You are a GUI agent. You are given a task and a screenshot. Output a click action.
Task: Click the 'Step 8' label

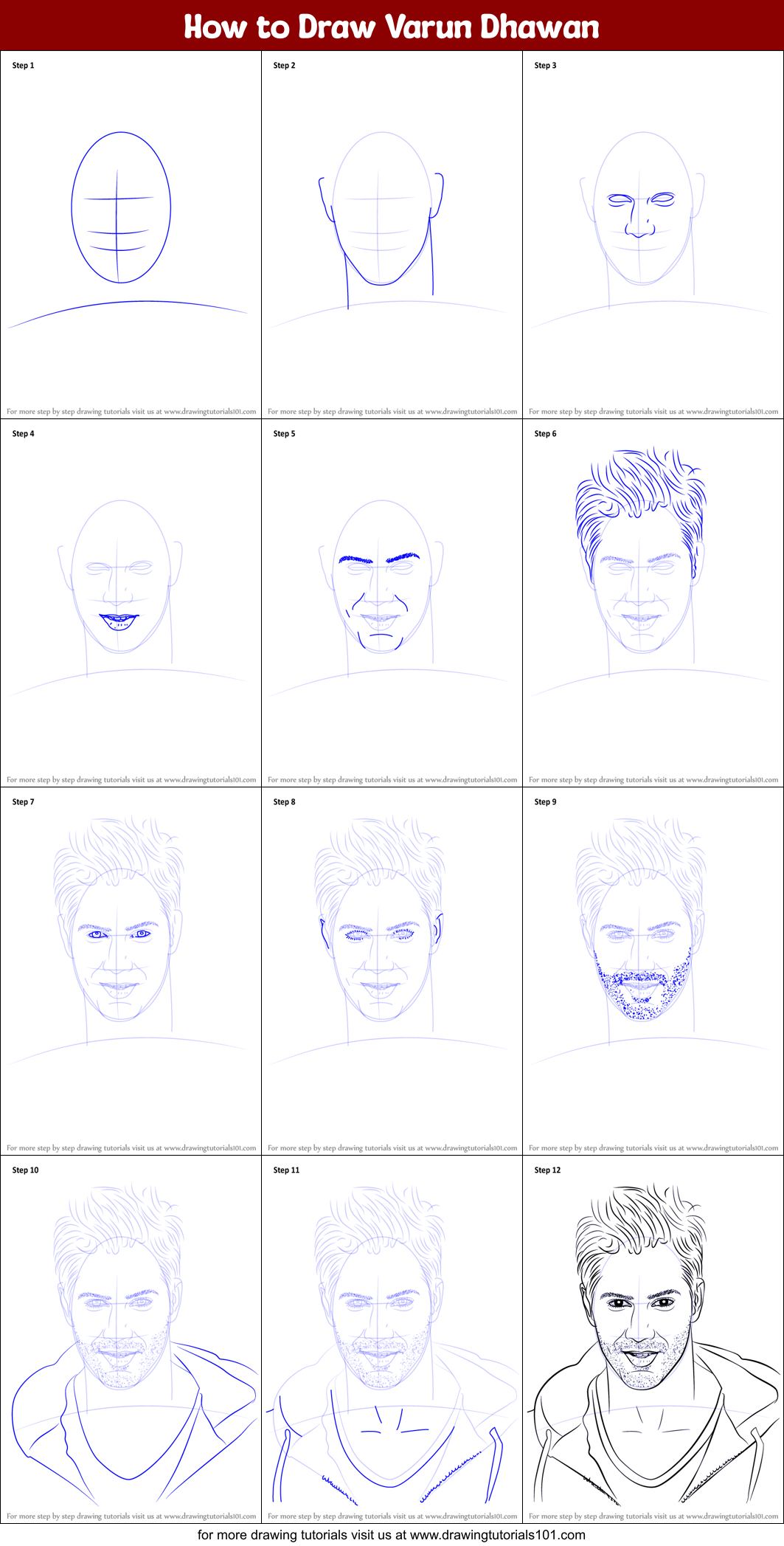pyautogui.click(x=285, y=802)
